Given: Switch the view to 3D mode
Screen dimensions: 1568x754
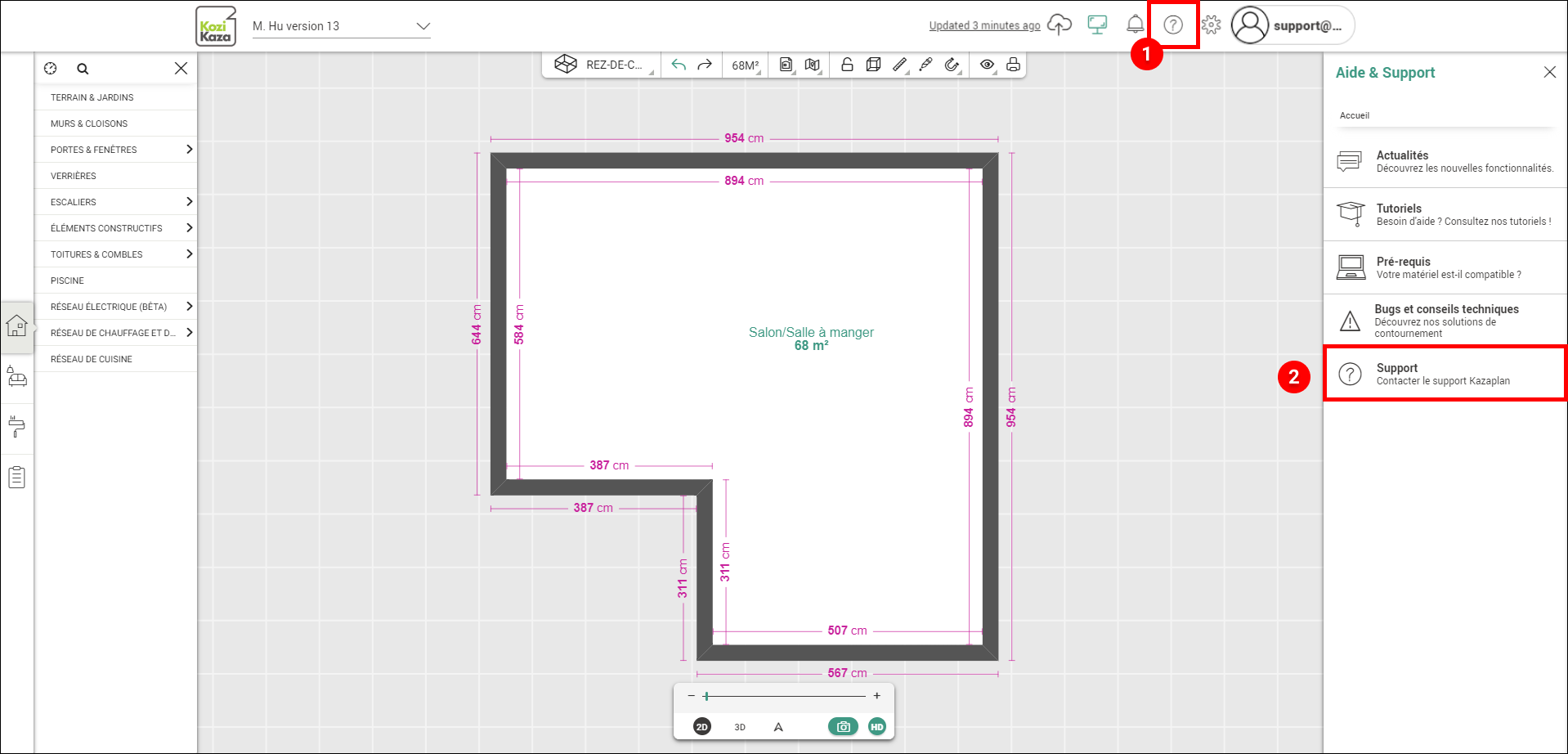Looking at the screenshot, I should pos(740,727).
